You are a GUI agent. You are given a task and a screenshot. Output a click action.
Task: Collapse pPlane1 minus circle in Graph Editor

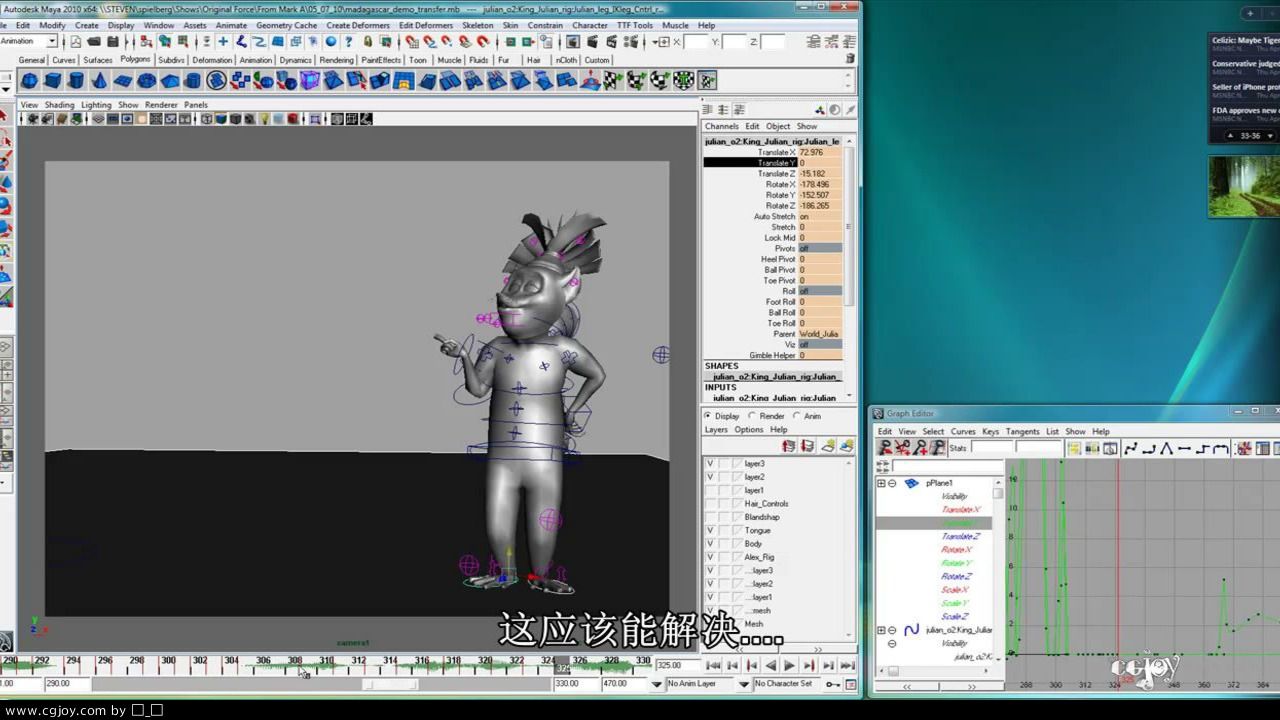[892, 483]
